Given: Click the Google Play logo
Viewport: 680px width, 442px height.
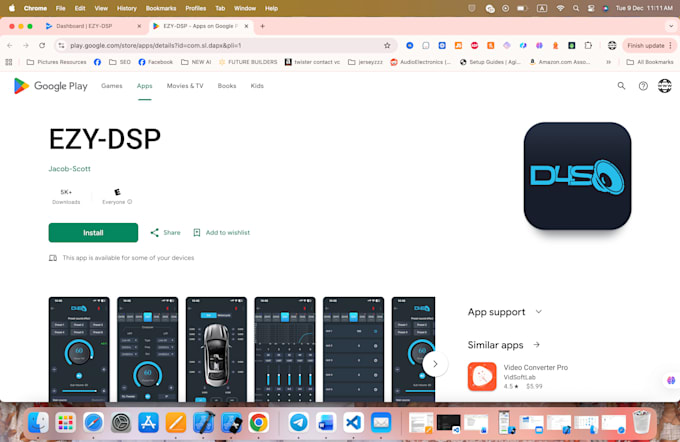Looking at the screenshot, I should [x=50, y=86].
